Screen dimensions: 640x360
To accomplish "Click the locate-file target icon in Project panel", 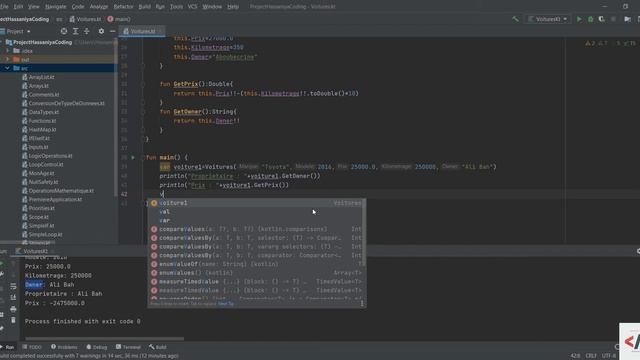I will point(64,31).
